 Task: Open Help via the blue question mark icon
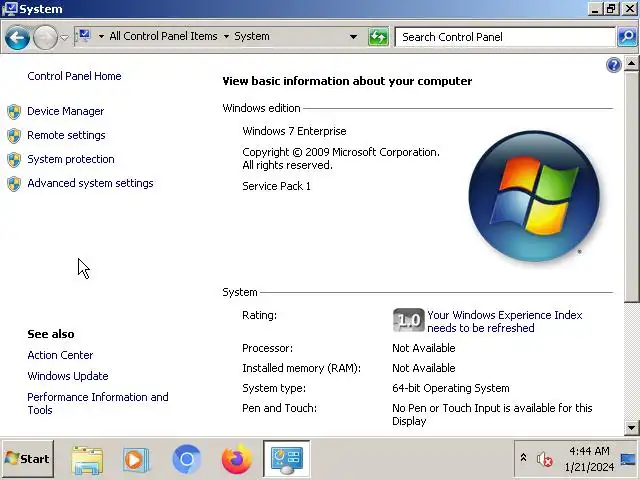tap(613, 65)
